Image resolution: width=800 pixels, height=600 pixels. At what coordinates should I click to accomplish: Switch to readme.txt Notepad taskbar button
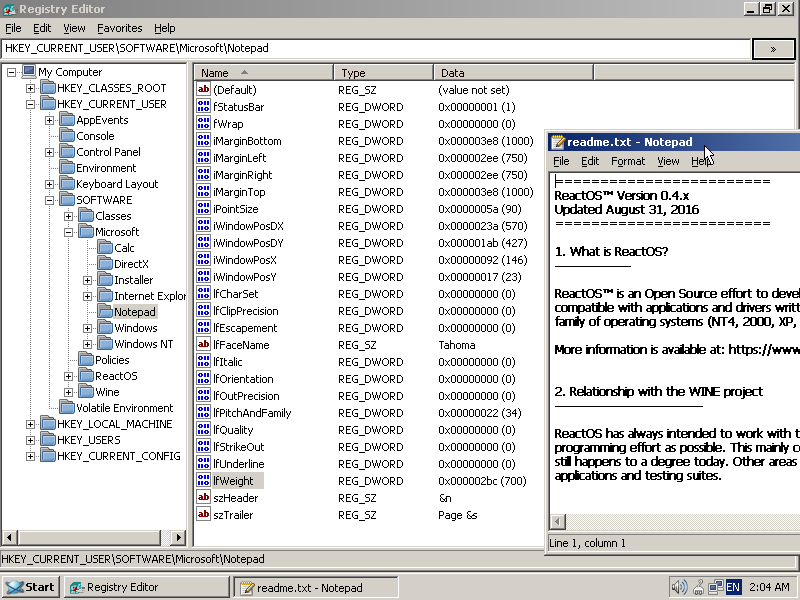click(316, 587)
